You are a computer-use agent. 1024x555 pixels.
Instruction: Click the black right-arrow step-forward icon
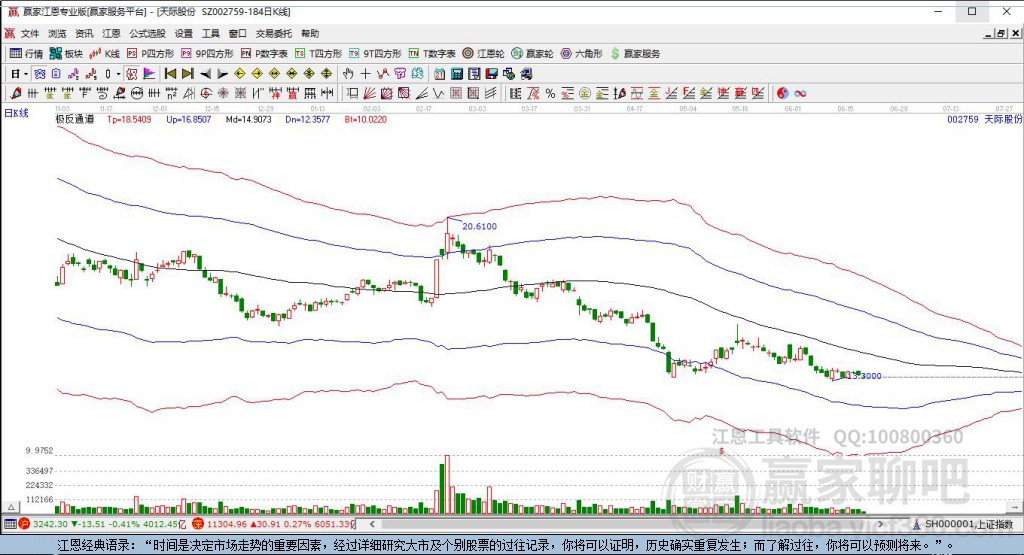[x=222, y=74]
